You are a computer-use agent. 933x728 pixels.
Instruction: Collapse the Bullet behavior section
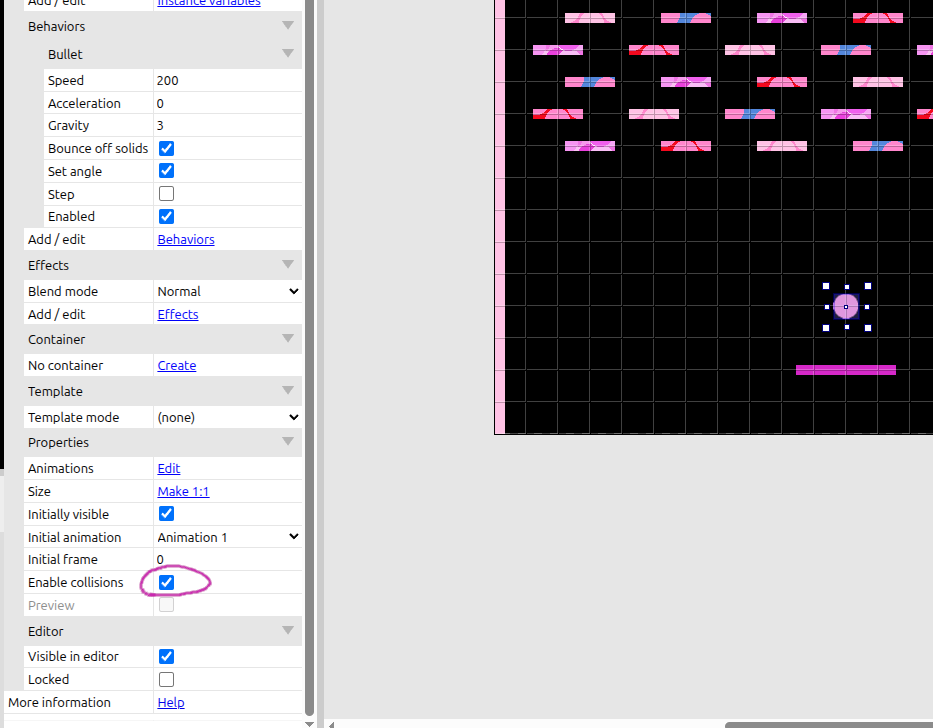[x=288, y=54]
